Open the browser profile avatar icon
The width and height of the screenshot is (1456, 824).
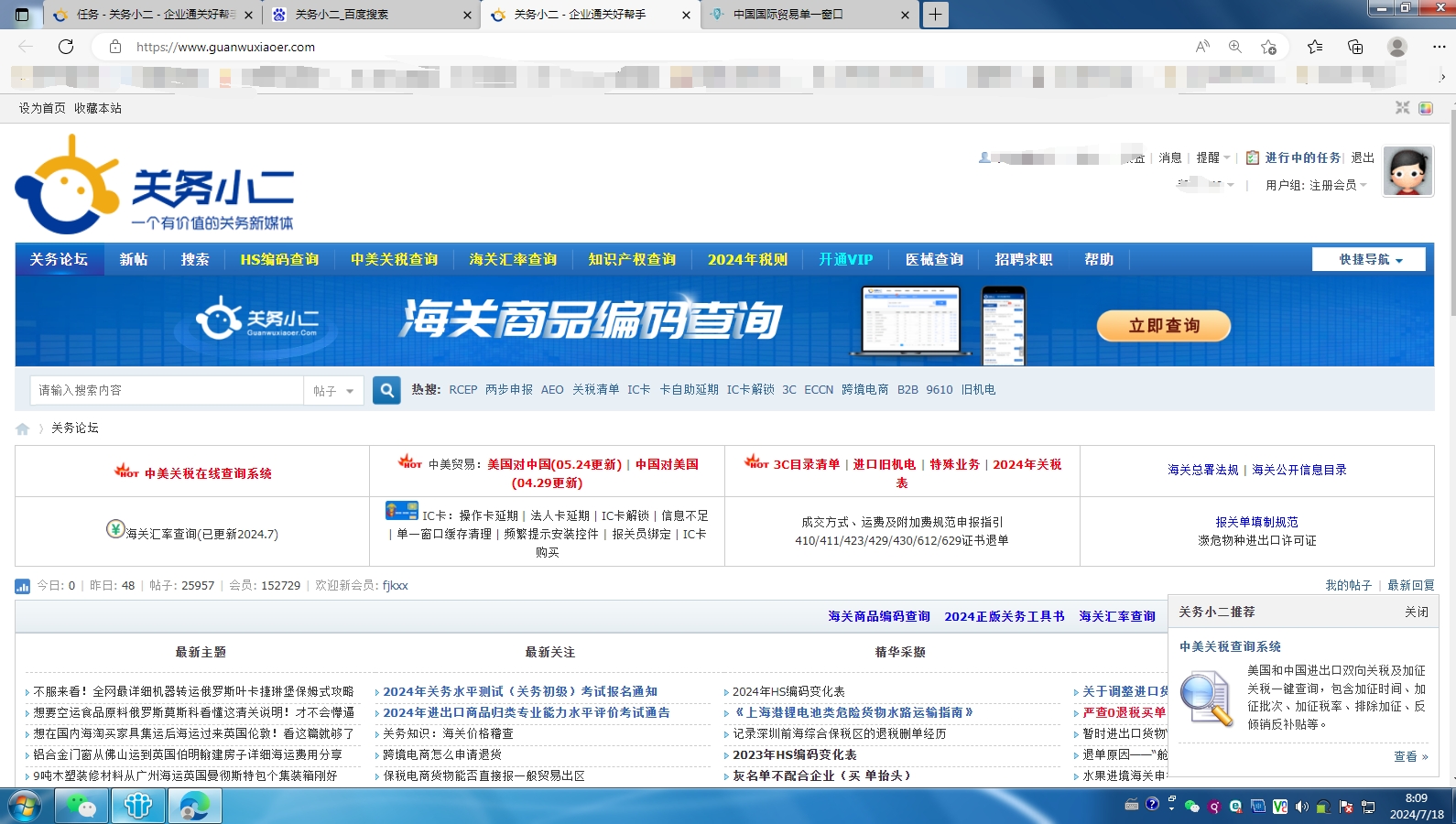click(1397, 47)
